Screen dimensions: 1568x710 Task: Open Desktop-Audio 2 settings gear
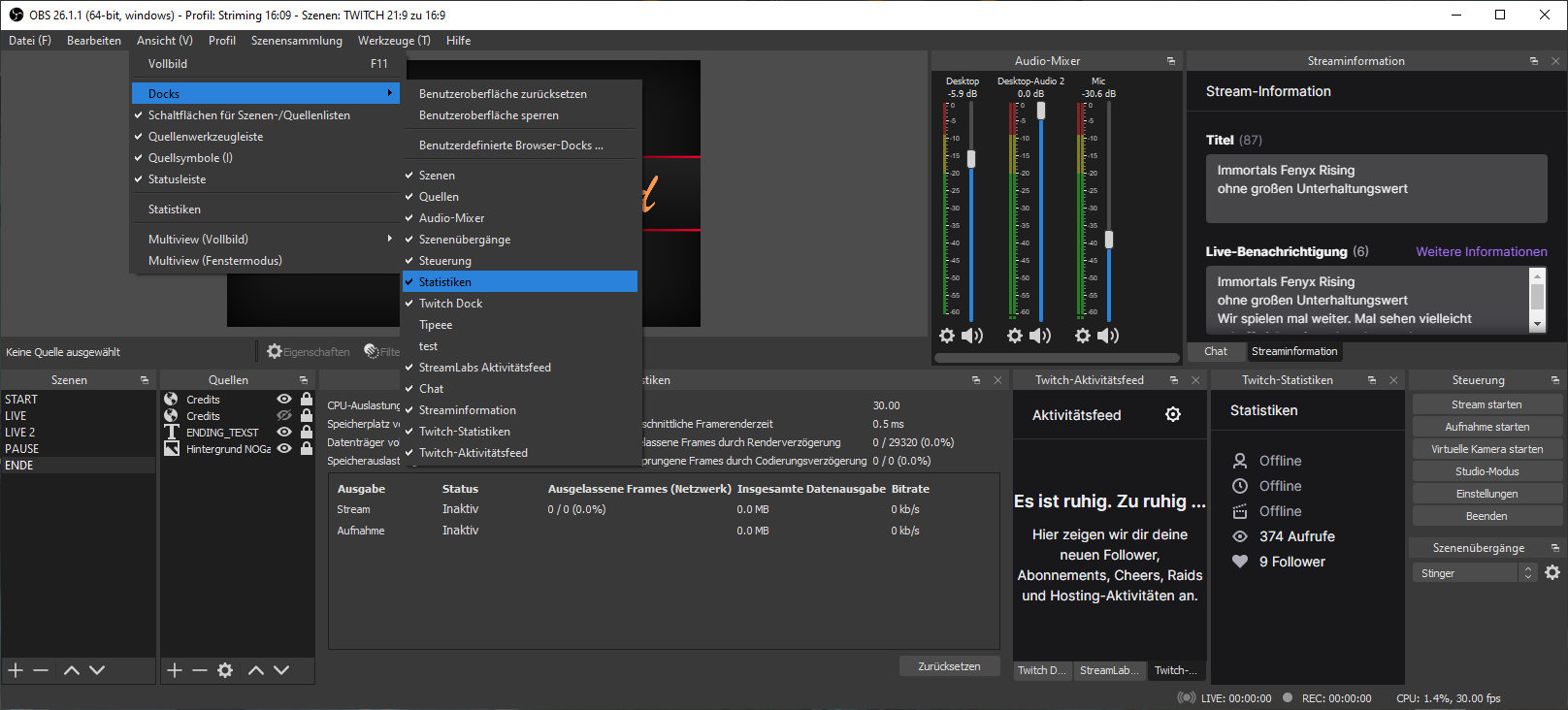[1015, 336]
